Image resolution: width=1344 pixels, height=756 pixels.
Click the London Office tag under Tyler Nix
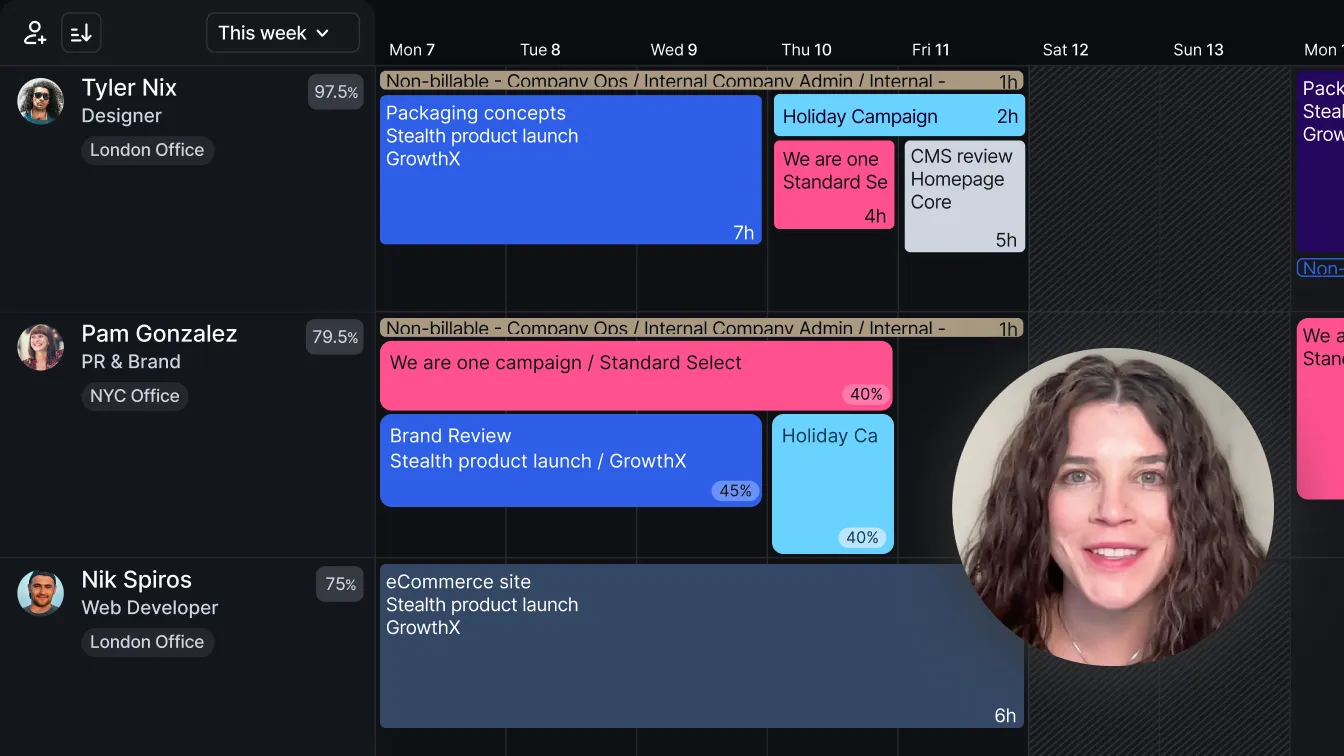point(147,150)
